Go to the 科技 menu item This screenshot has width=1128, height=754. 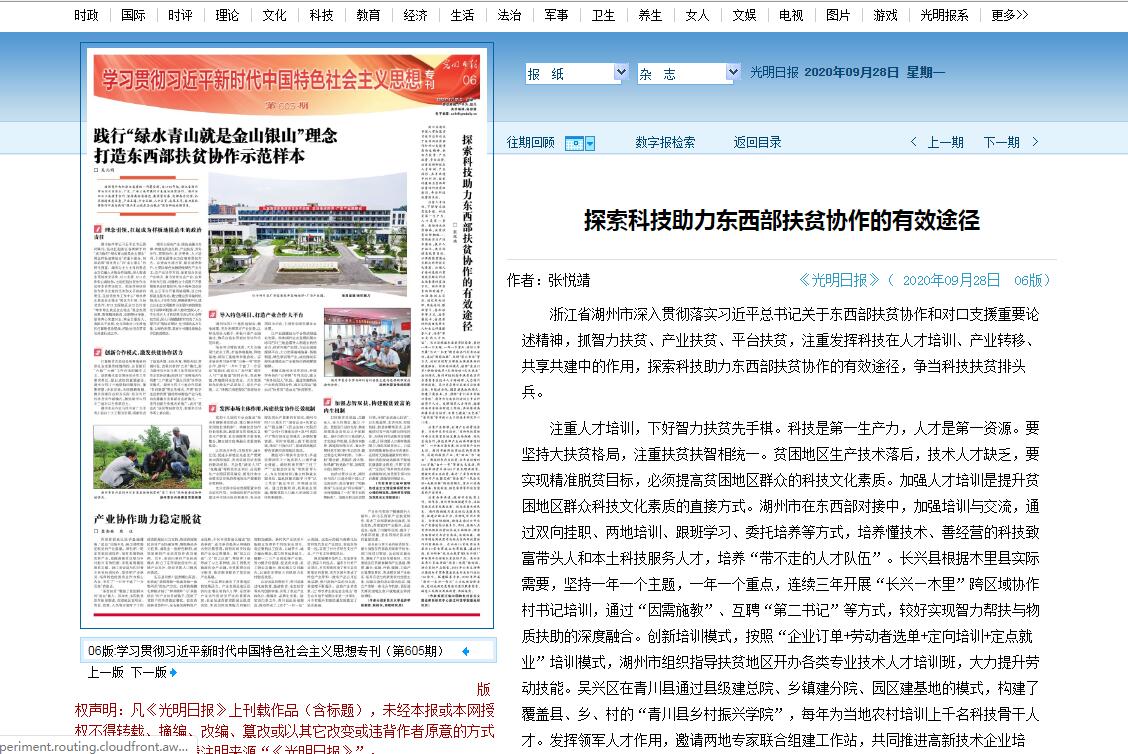point(322,15)
